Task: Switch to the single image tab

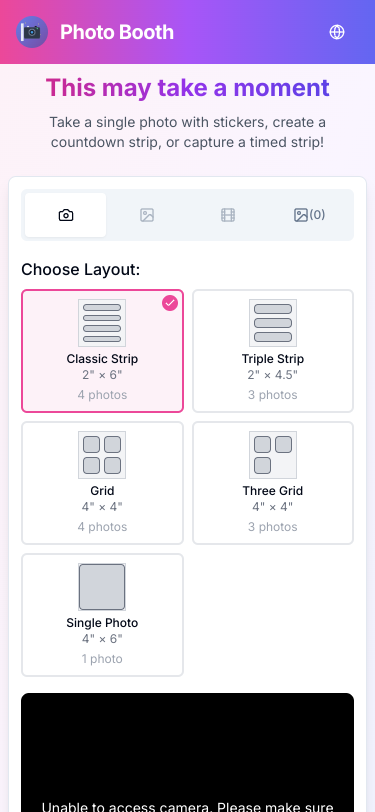Action: tap(147, 215)
